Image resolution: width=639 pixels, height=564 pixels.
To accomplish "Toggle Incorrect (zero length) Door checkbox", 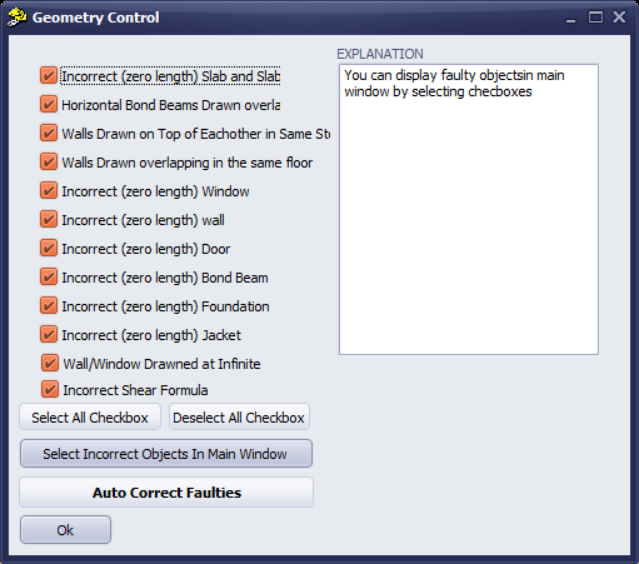I will click(48, 248).
